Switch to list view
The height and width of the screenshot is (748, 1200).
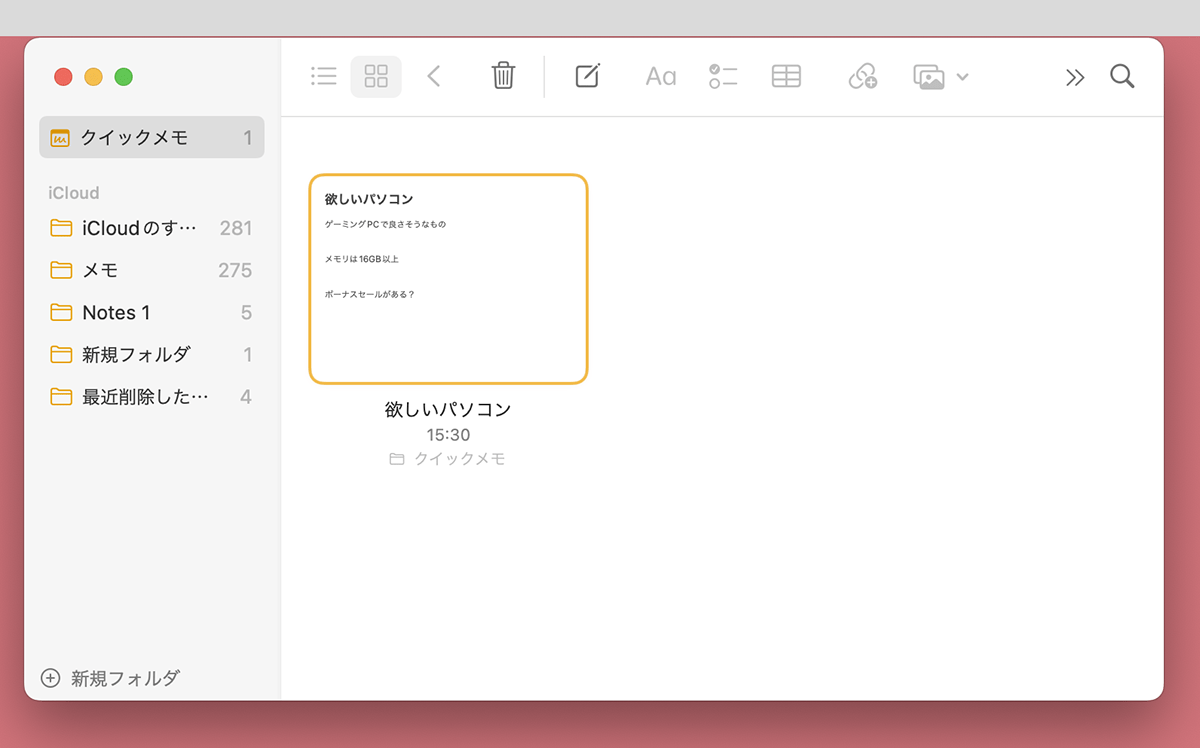tap(324, 76)
